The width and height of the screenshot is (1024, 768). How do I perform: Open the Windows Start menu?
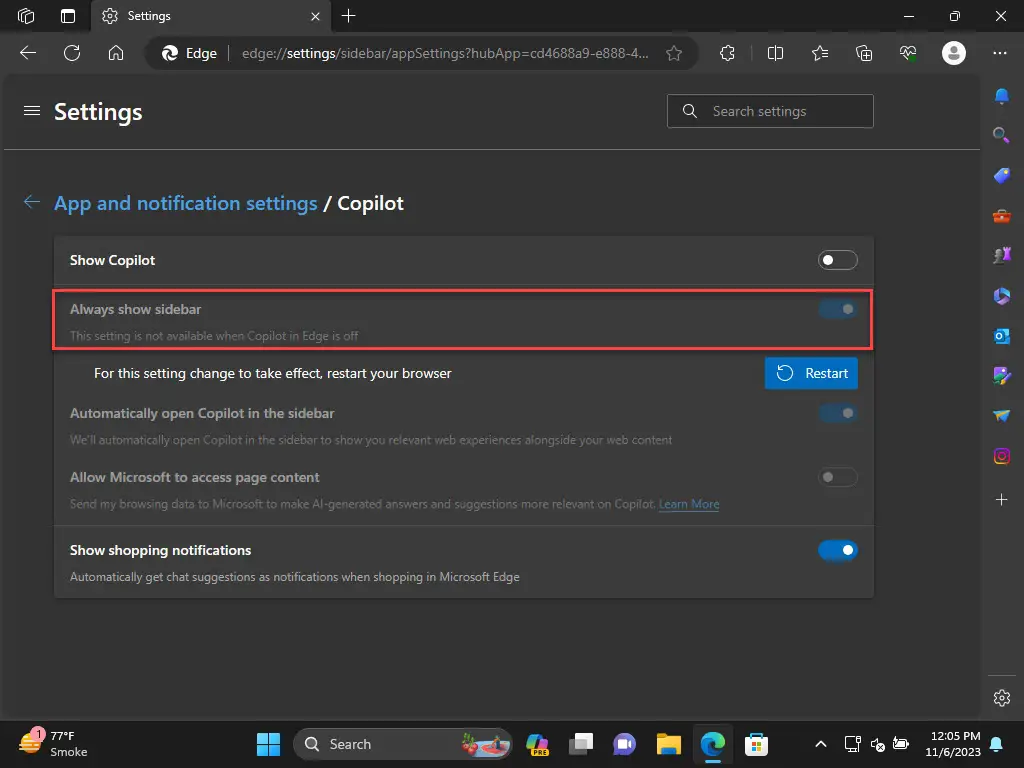tap(268, 744)
